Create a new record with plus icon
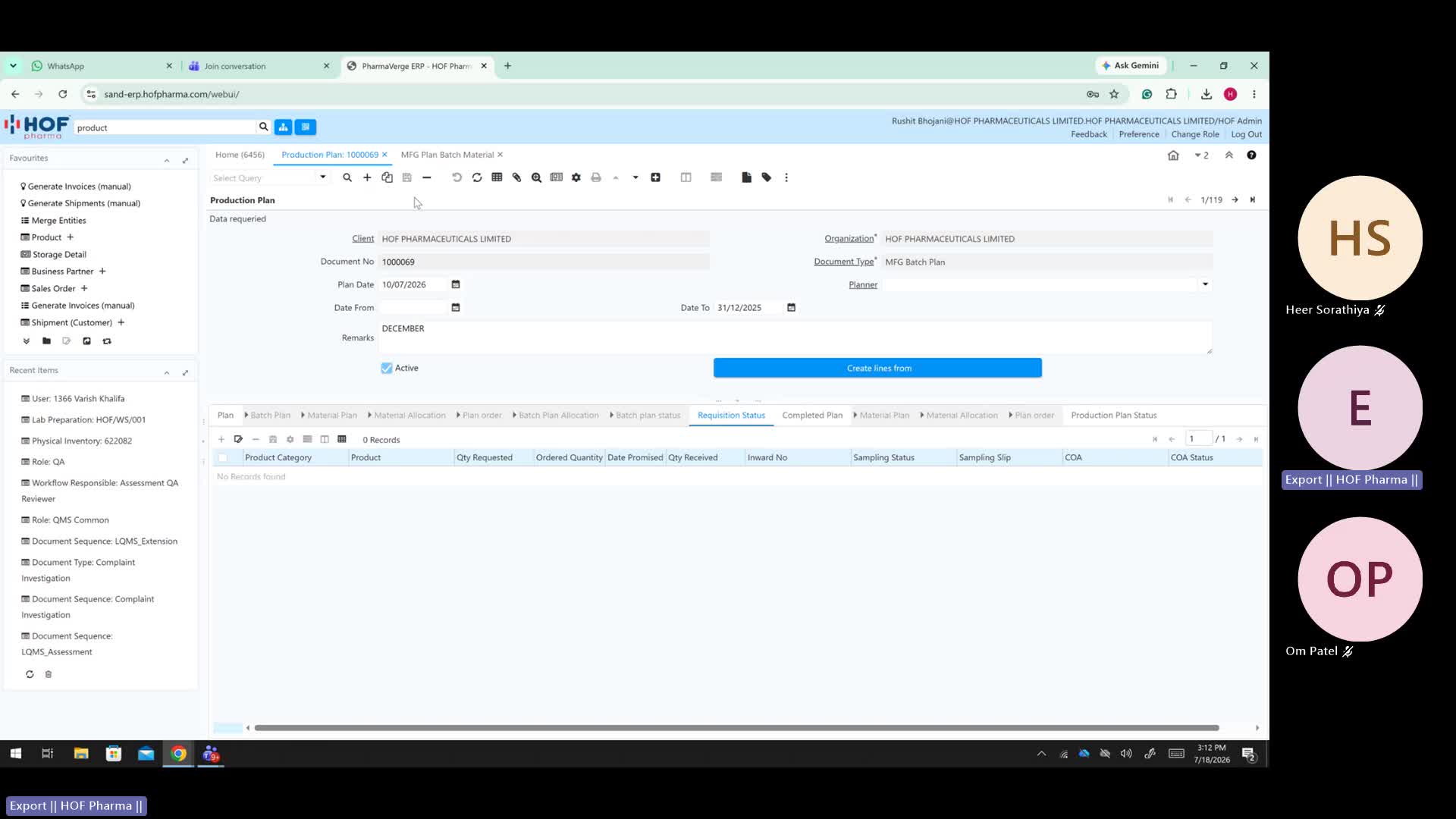This screenshot has width=1456, height=819. click(367, 177)
